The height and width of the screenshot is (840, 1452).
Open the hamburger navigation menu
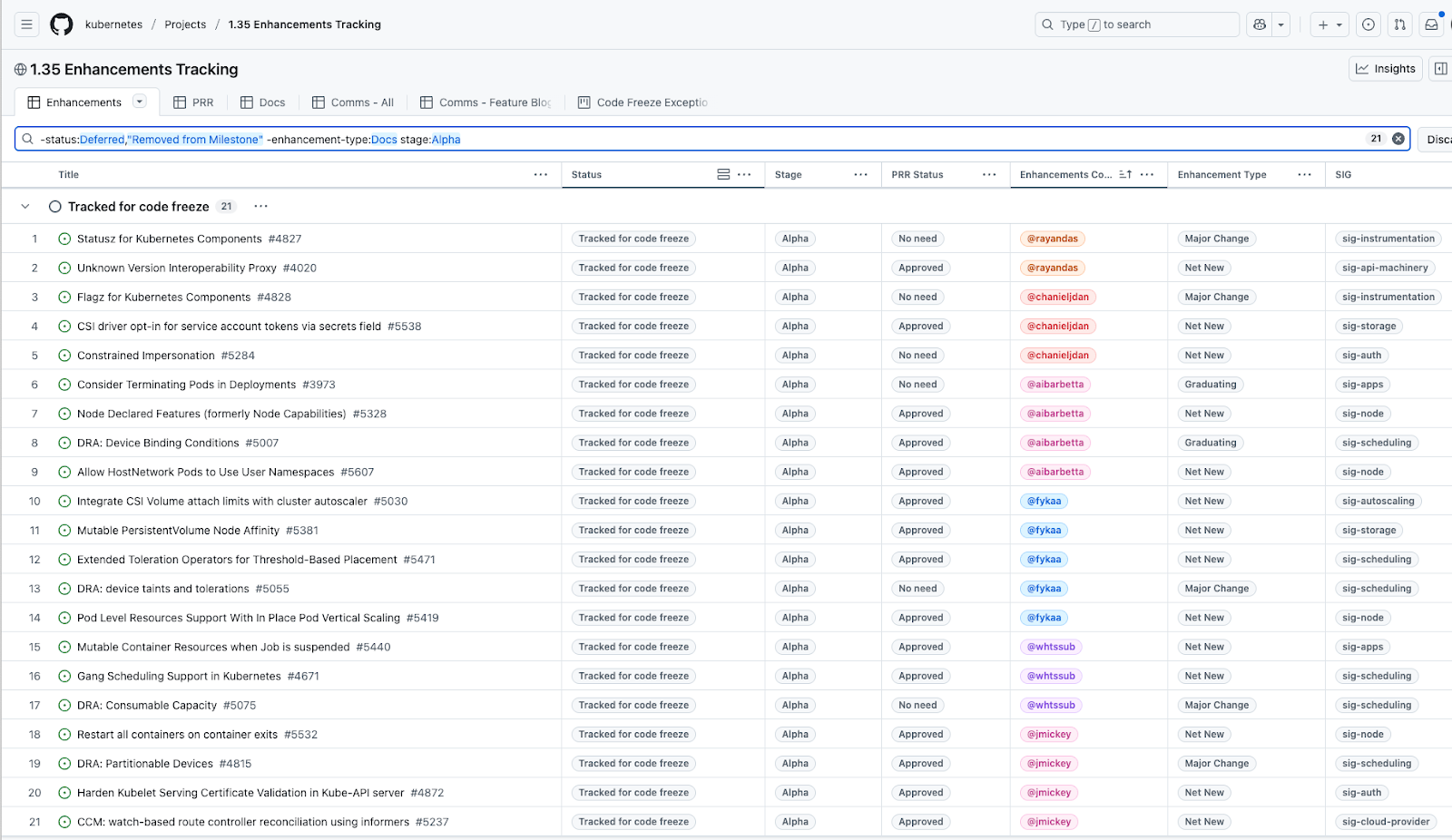27,24
